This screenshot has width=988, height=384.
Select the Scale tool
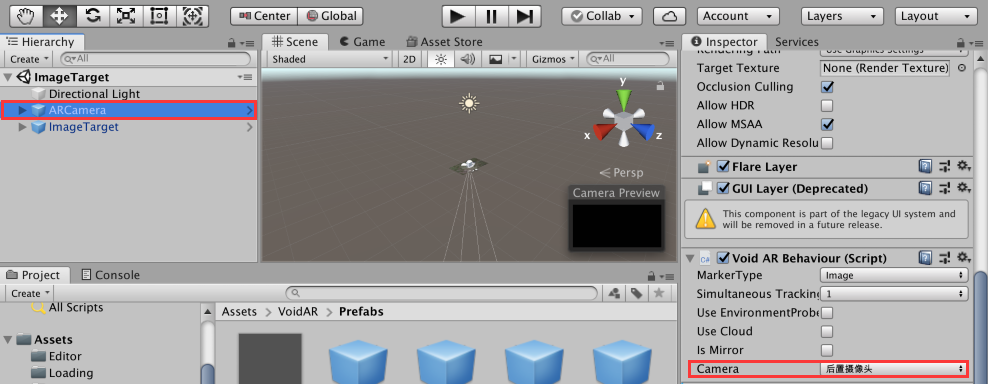126,16
